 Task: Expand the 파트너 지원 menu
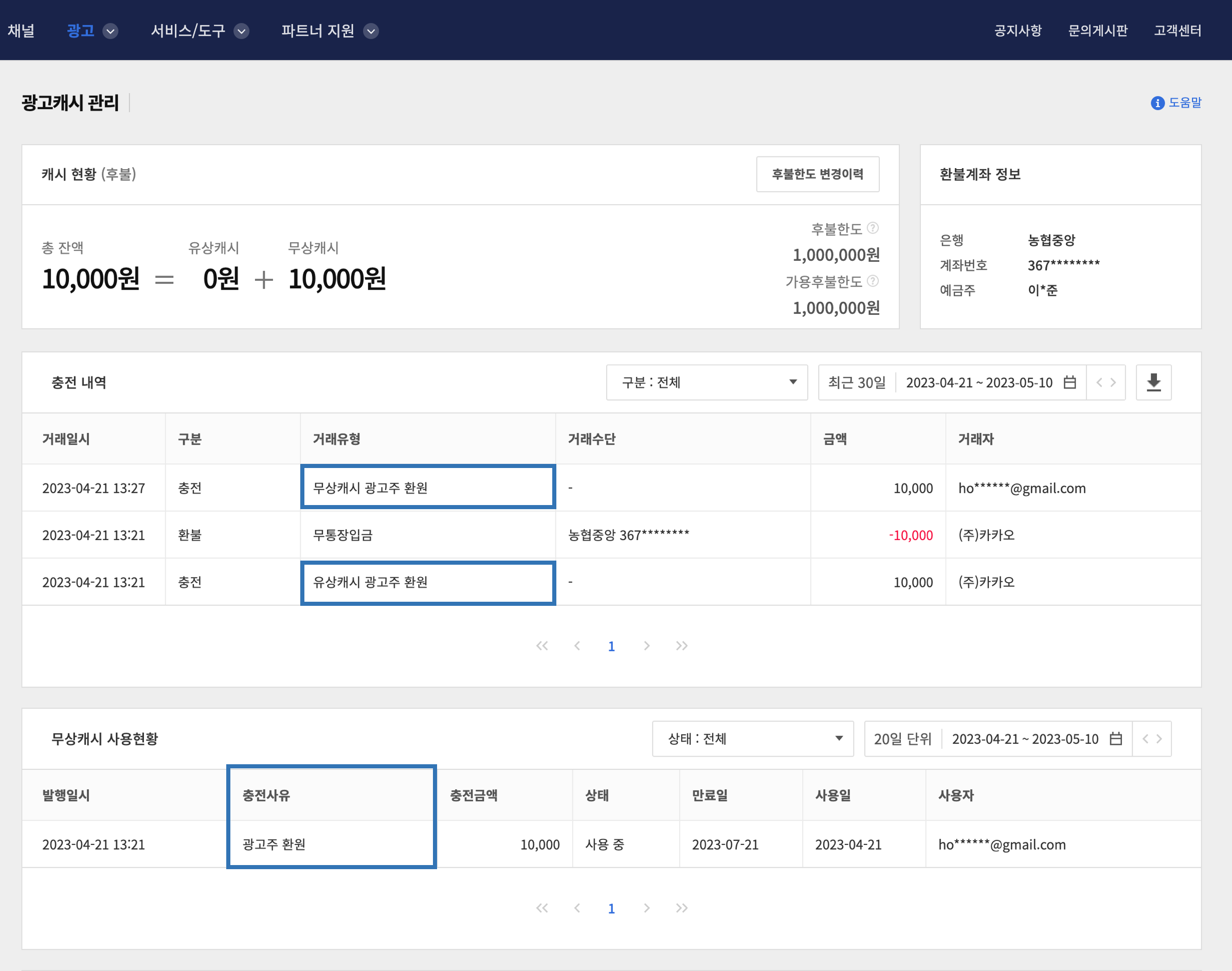point(371,31)
